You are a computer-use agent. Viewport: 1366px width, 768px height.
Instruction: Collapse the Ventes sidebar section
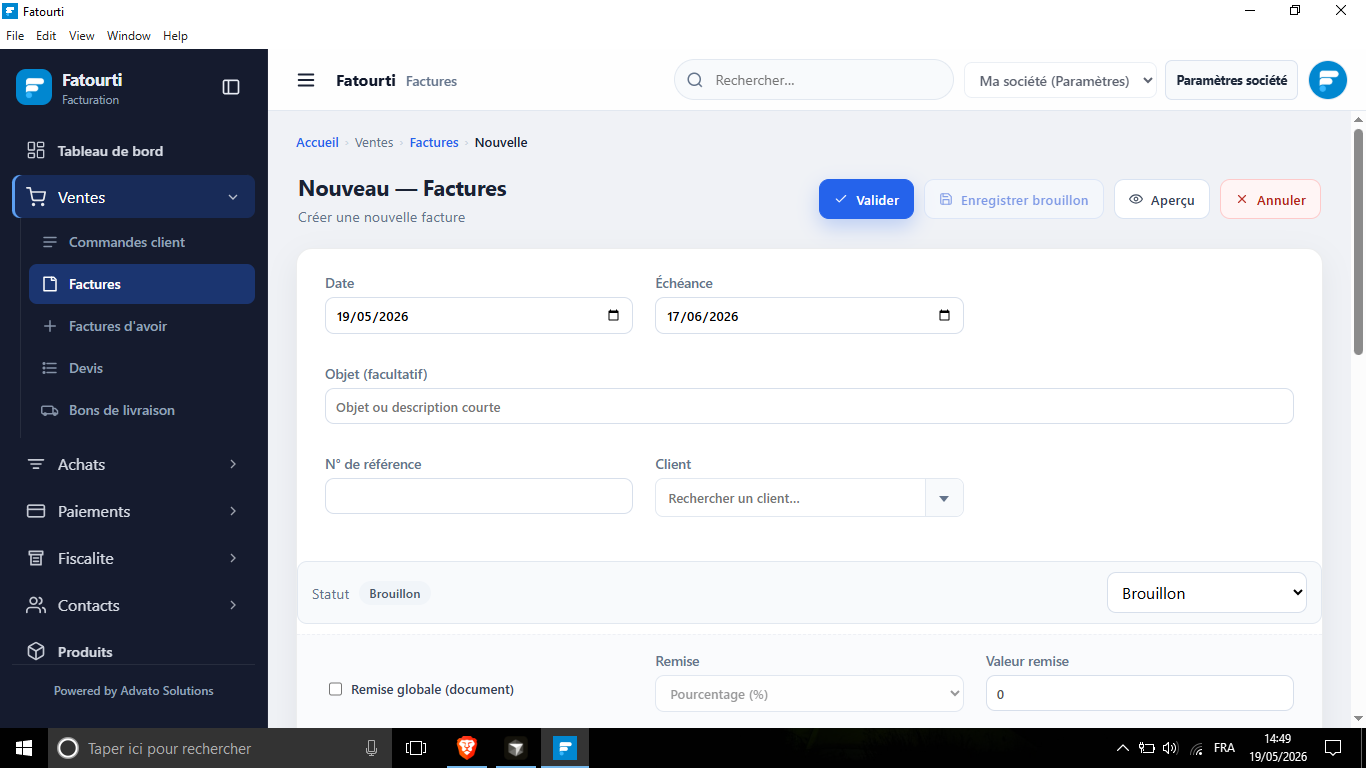pyautogui.click(x=233, y=197)
